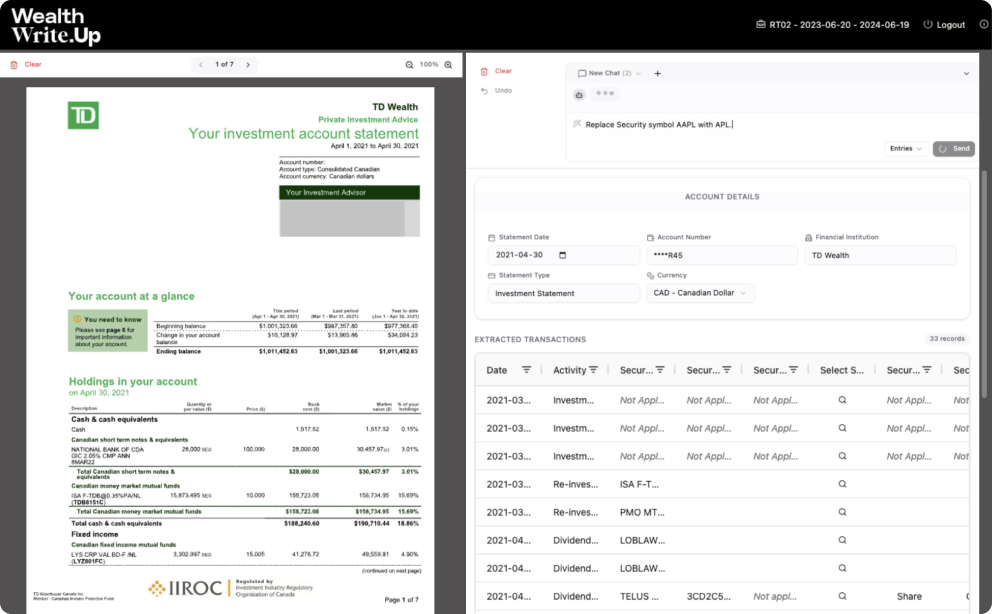Image resolution: width=992 pixels, height=614 pixels.
Task: Click the IIROC logo in statement footer
Action: pos(185,588)
